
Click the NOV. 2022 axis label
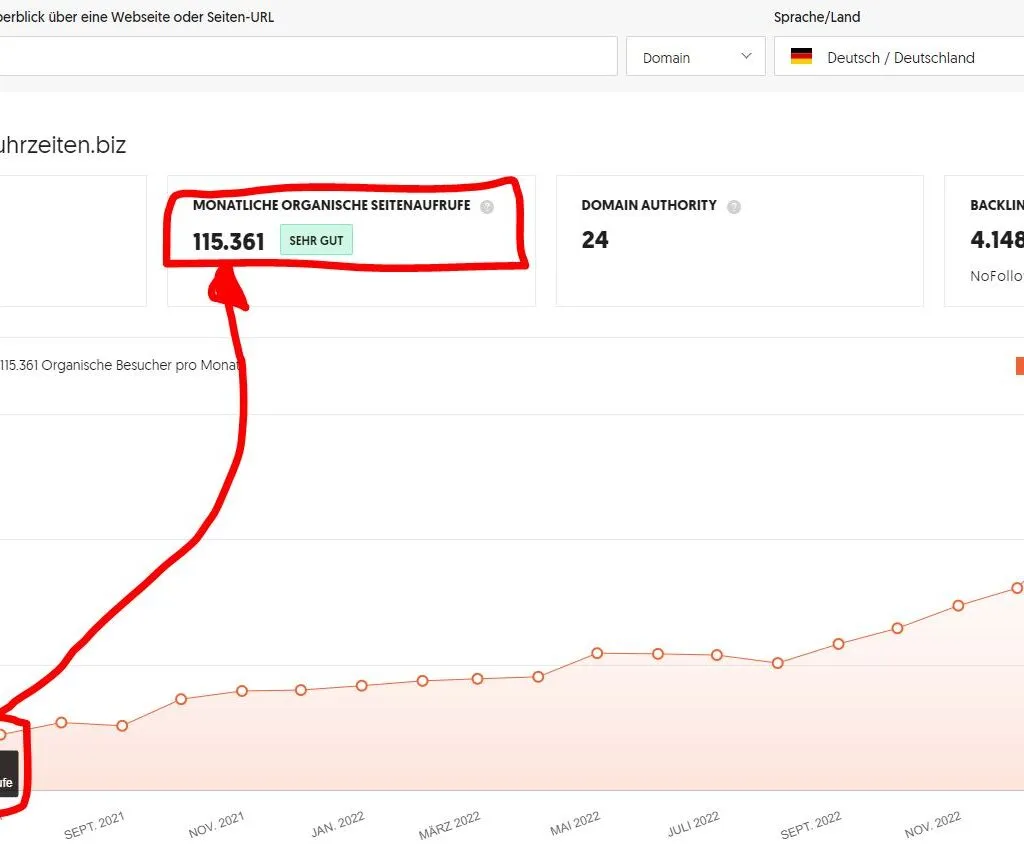click(933, 824)
